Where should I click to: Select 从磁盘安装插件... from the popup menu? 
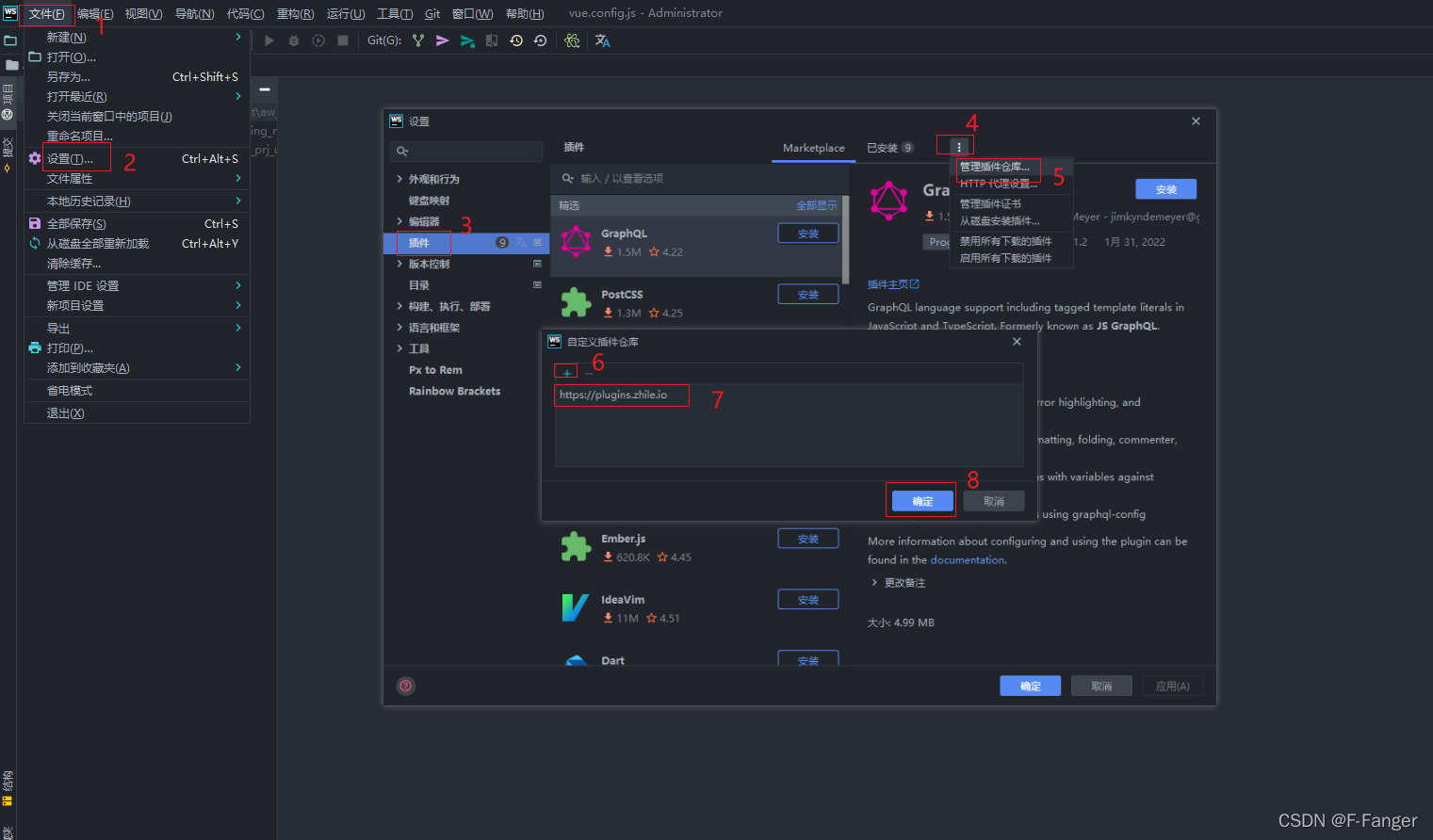tap(1000, 221)
